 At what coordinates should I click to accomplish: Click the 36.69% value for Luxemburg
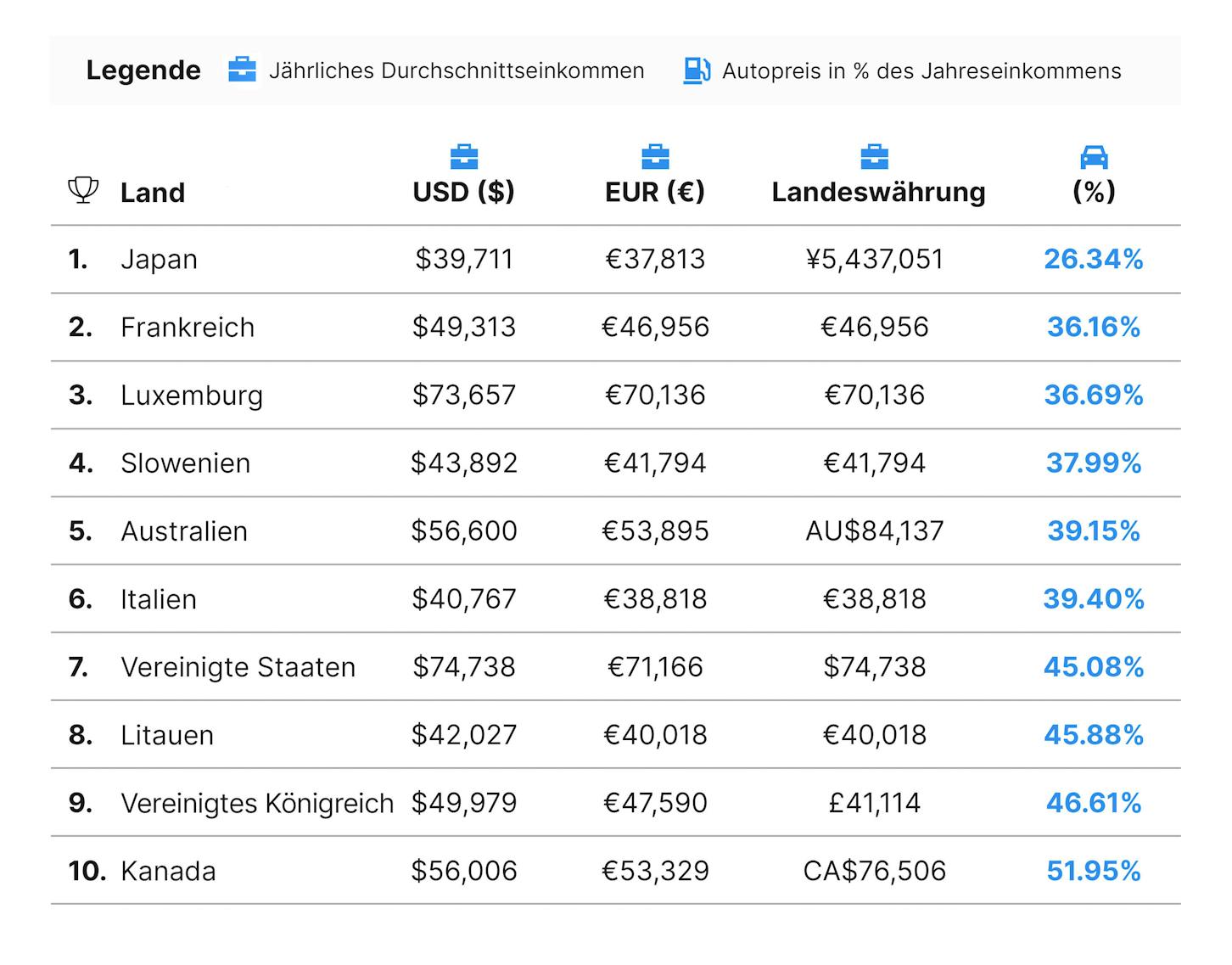coord(1094,396)
